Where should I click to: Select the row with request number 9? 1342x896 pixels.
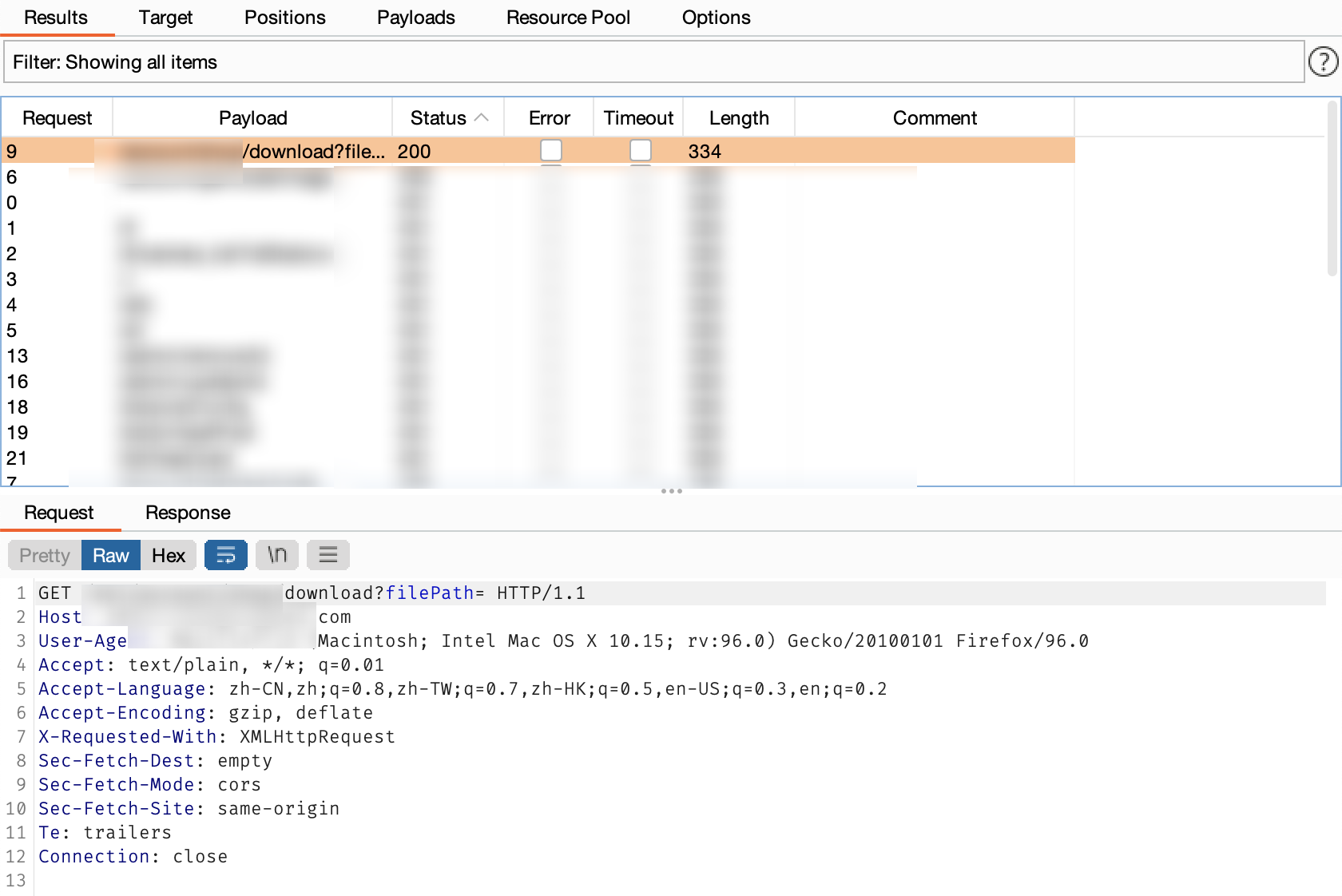coord(538,151)
